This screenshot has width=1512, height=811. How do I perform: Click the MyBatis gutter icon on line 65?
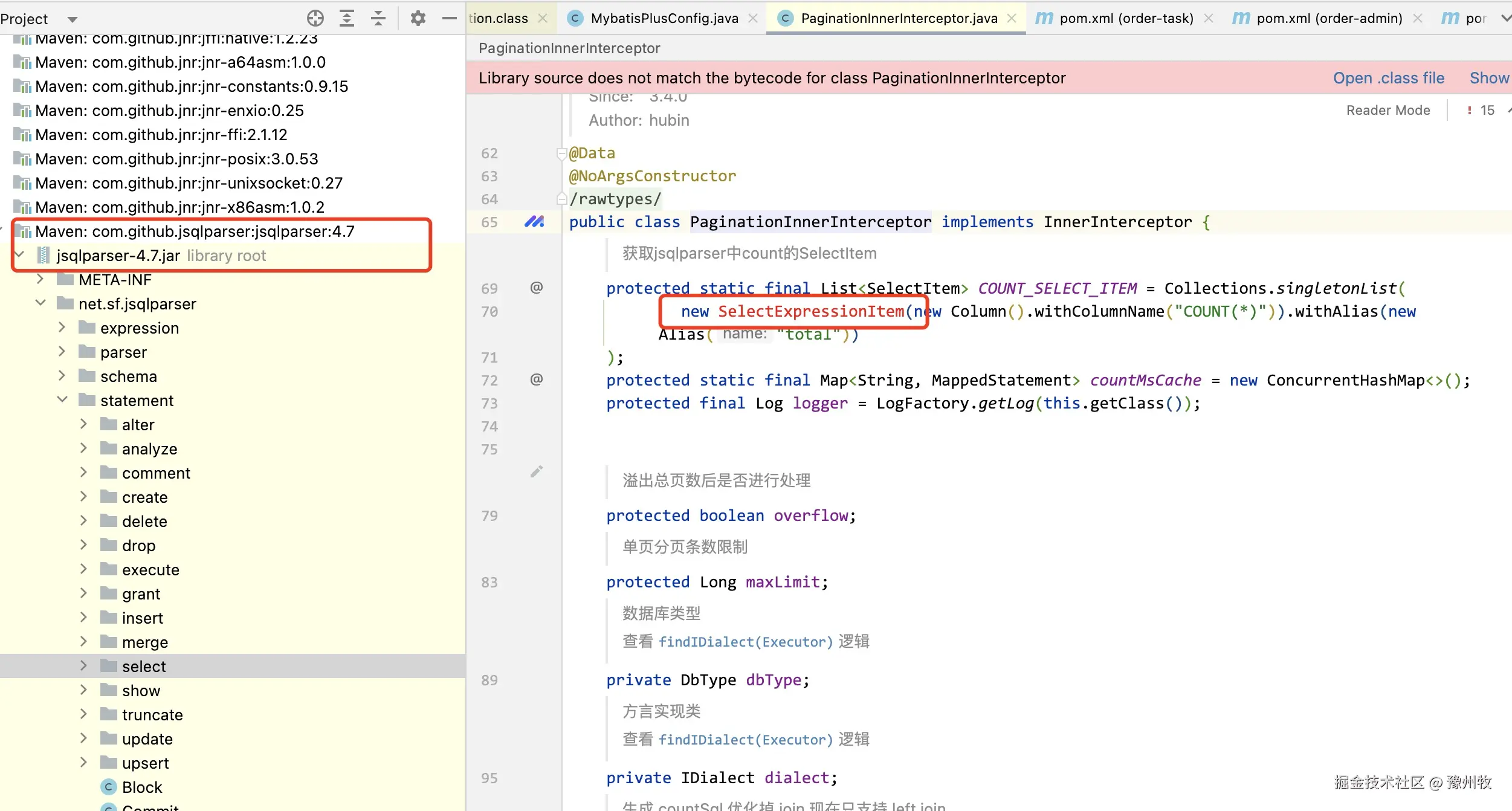[534, 222]
